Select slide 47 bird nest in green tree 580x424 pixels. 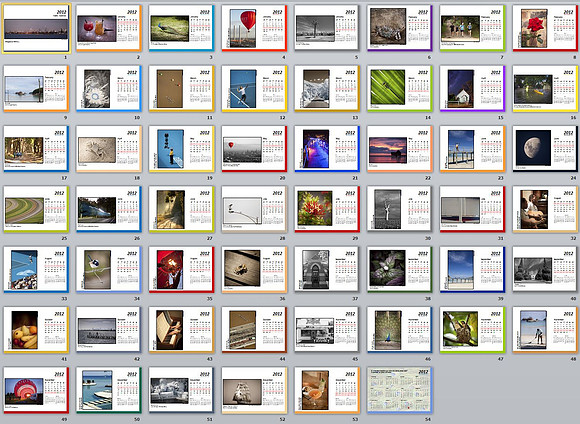pos(472,330)
